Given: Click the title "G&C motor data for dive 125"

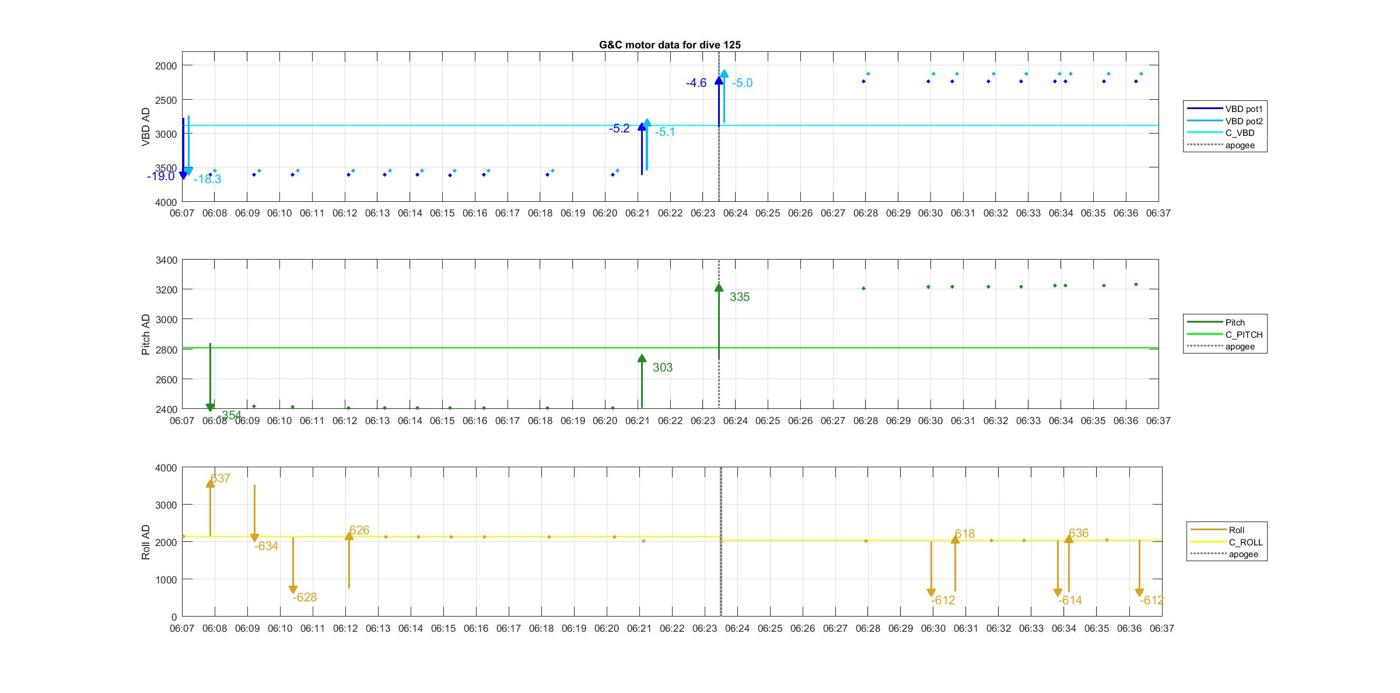Looking at the screenshot, I should point(670,45).
